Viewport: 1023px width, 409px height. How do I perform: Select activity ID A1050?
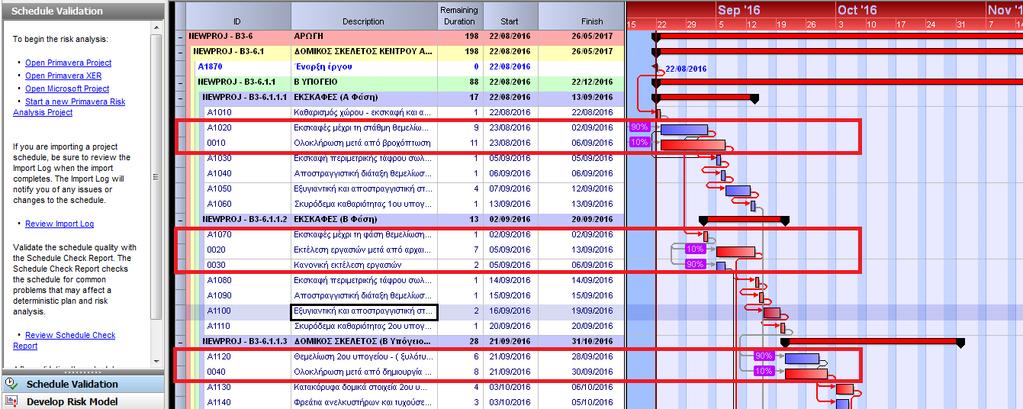click(219, 189)
